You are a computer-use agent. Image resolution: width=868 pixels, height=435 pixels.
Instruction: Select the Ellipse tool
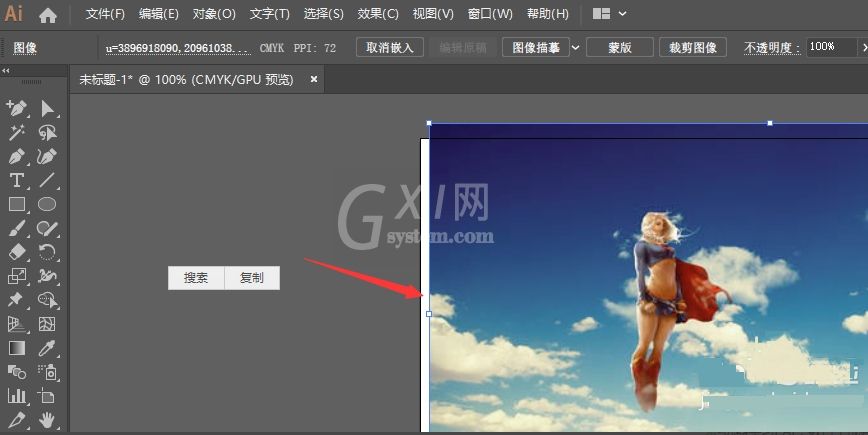pyautogui.click(x=48, y=204)
